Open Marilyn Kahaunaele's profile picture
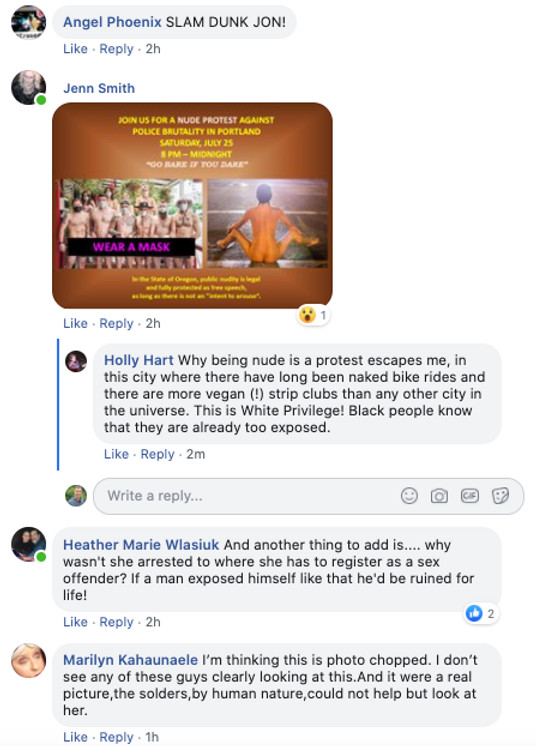This screenshot has height=746, width=536. (x=29, y=660)
